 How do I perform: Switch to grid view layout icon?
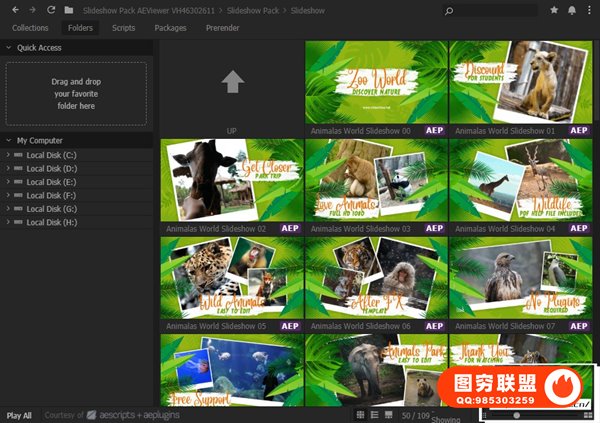point(360,414)
